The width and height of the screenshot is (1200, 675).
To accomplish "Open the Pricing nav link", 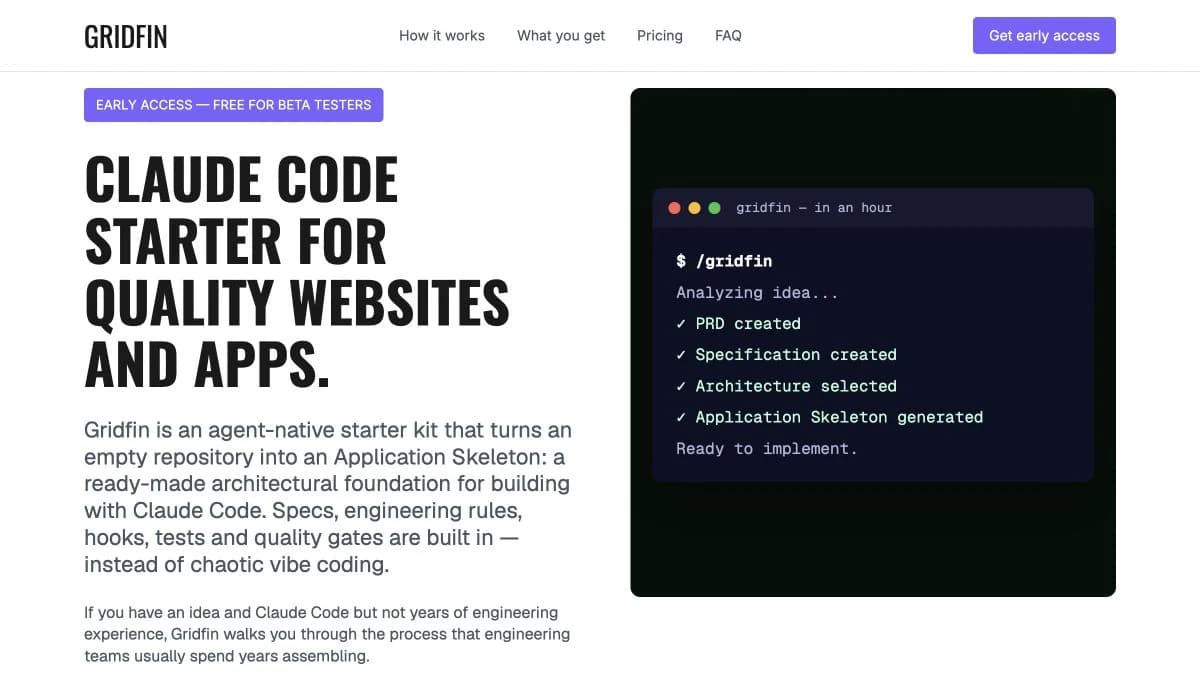I will tap(660, 35).
